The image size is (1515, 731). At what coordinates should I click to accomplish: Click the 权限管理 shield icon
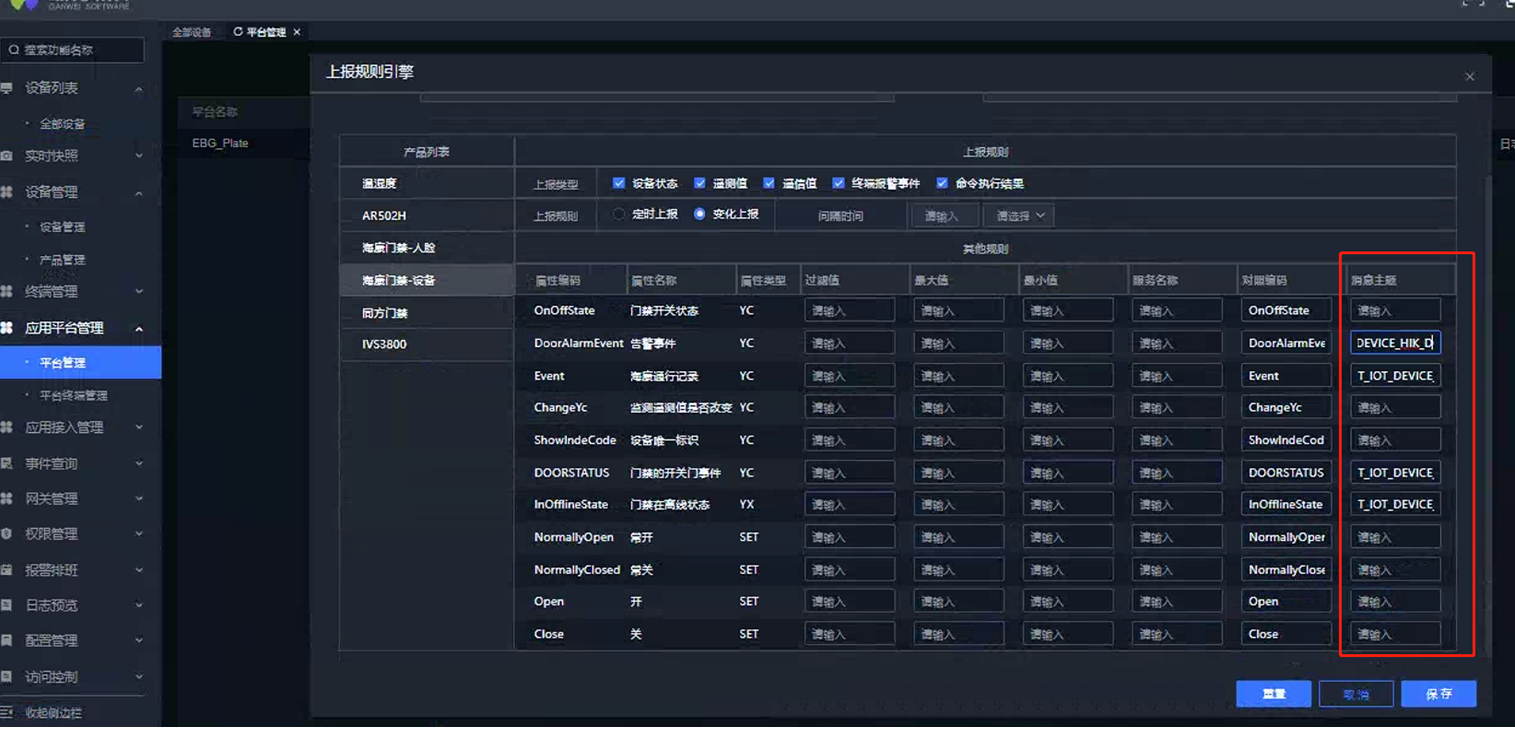click(x=7, y=534)
